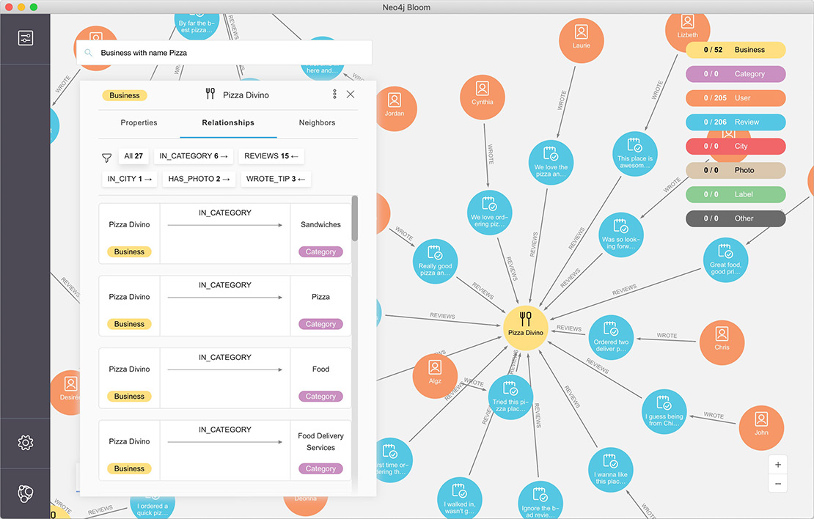Select the Business legend entry

click(x=736, y=50)
